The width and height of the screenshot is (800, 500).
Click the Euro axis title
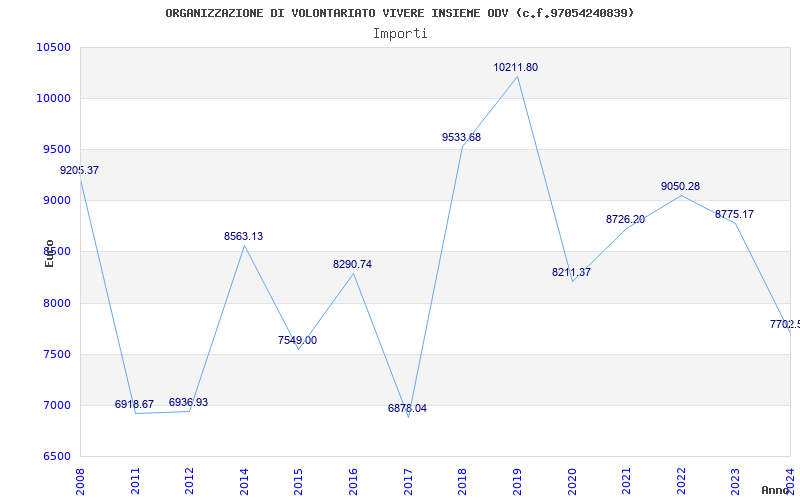coord(49,254)
